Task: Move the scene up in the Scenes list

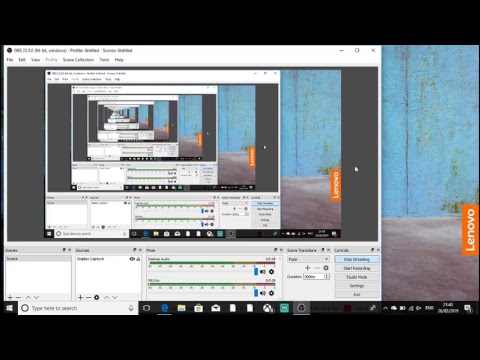Action: coord(28,297)
